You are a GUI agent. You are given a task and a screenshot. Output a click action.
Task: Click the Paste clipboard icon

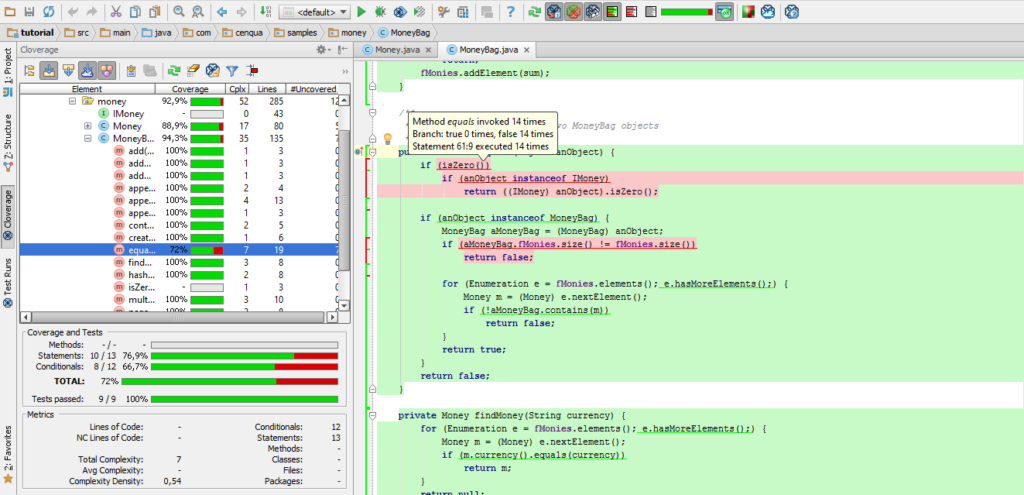[155, 11]
